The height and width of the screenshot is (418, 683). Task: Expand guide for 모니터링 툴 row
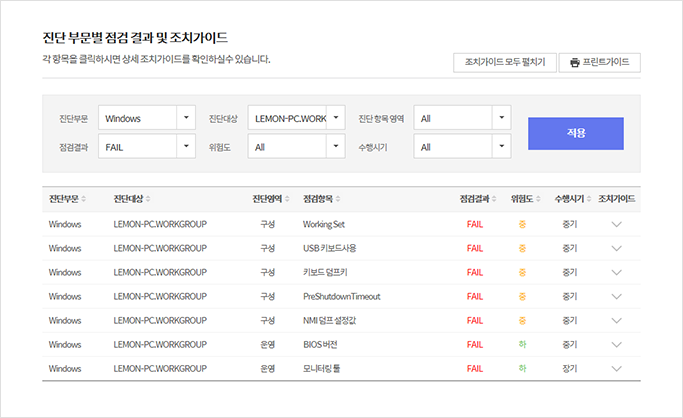[x=616, y=369]
